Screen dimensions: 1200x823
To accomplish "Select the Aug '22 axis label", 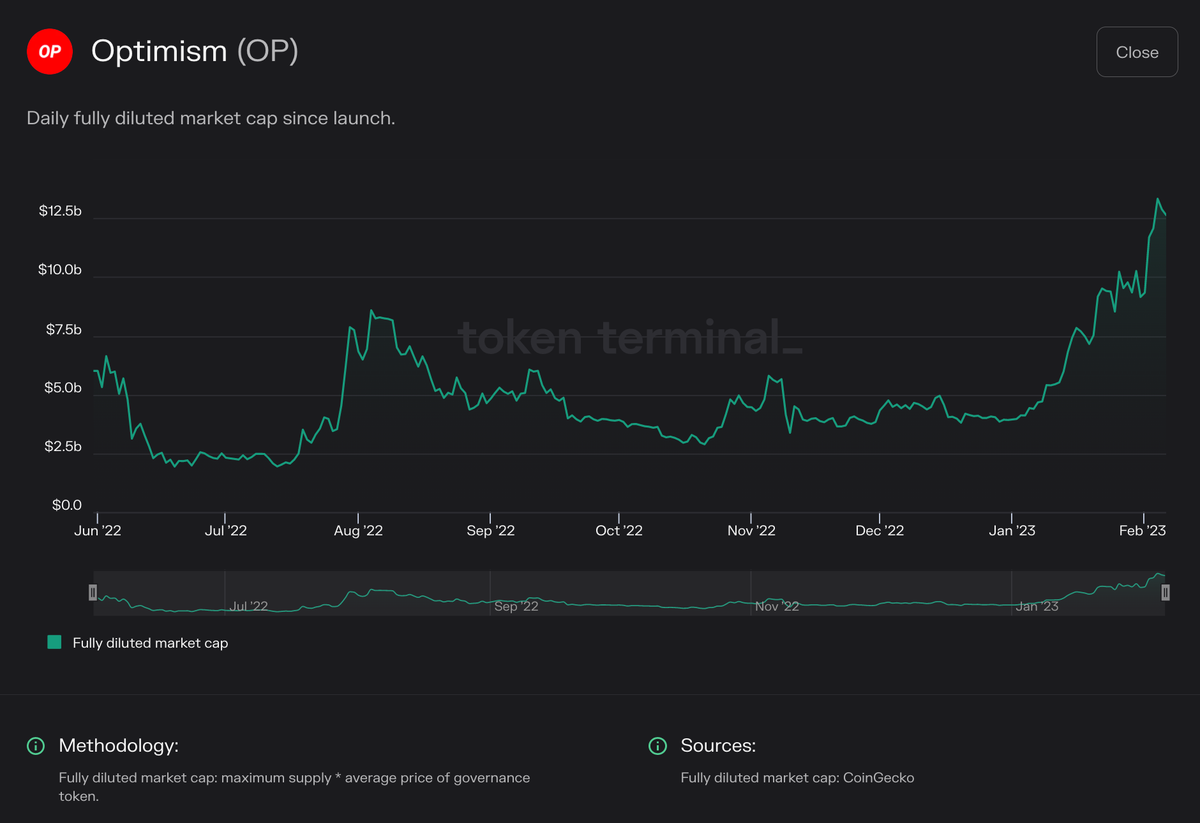I will pyautogui.click(x=358, y=531).
